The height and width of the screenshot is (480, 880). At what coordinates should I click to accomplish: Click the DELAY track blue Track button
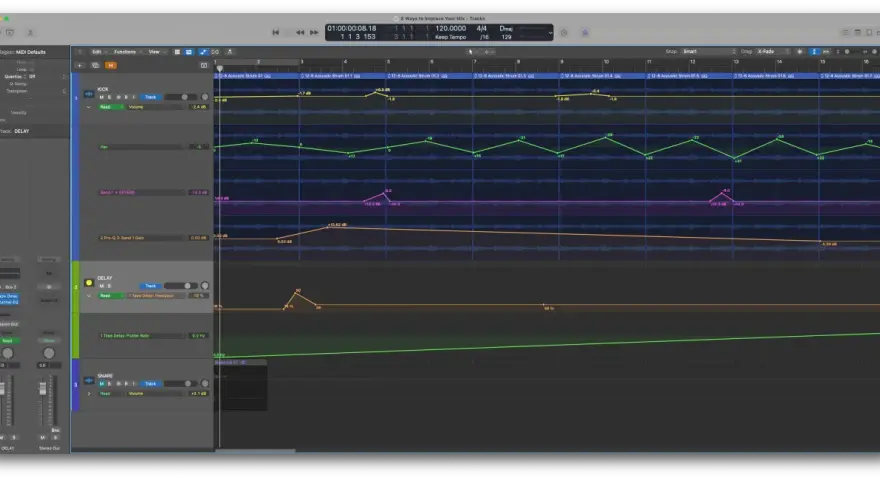coord(150,286)
